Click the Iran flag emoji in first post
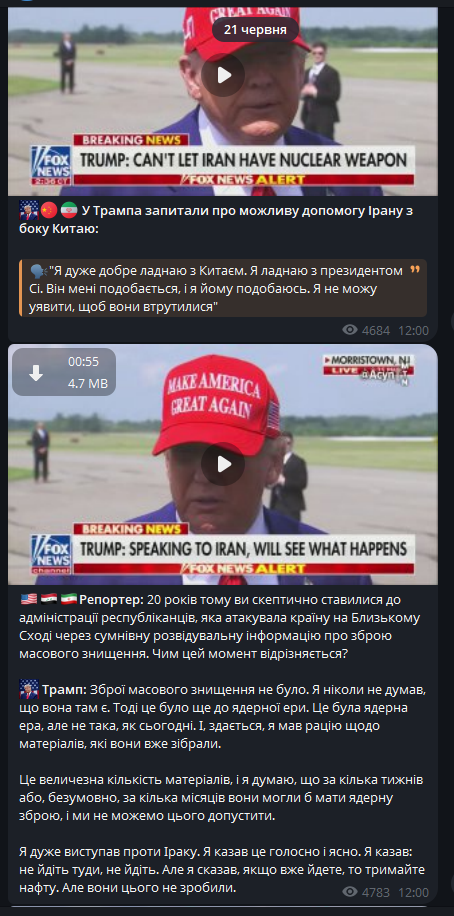454x916 pixels. [68, 211]
